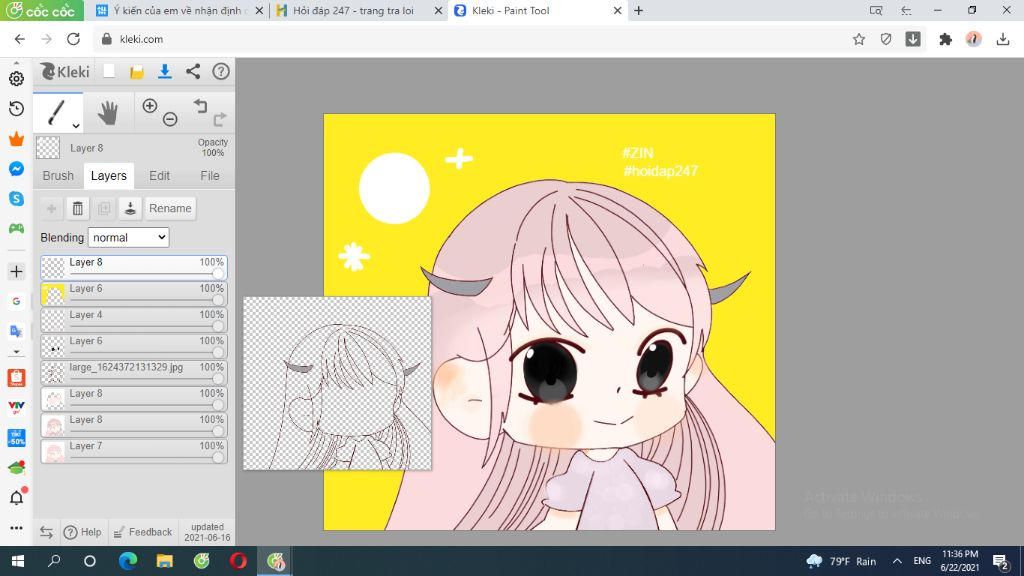Click the Feedback button
The height and width of the screenshot is (576, 1024).
[x=143, y=532]
